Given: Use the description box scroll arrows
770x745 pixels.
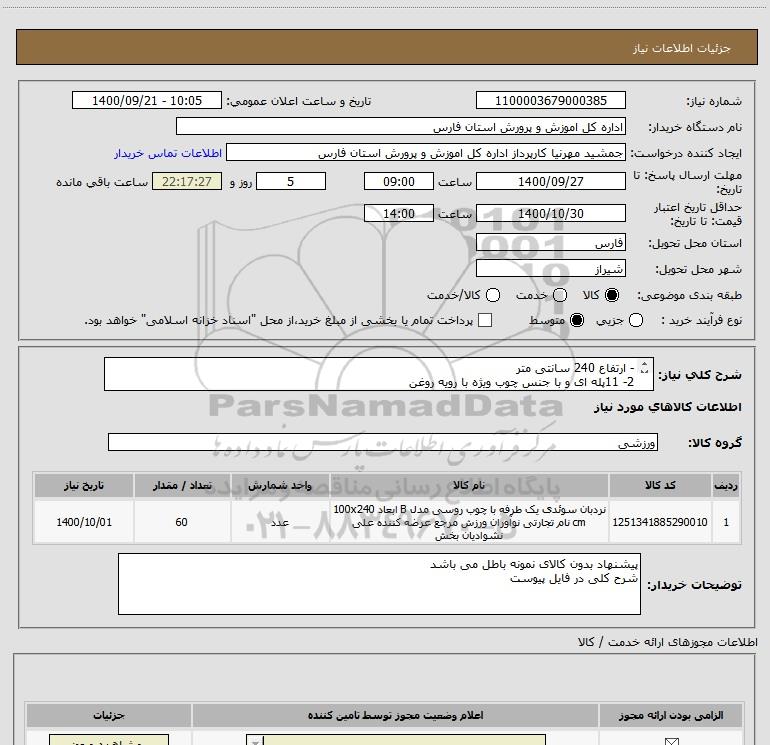Looking at the screenshot, I should coord(645,367).
